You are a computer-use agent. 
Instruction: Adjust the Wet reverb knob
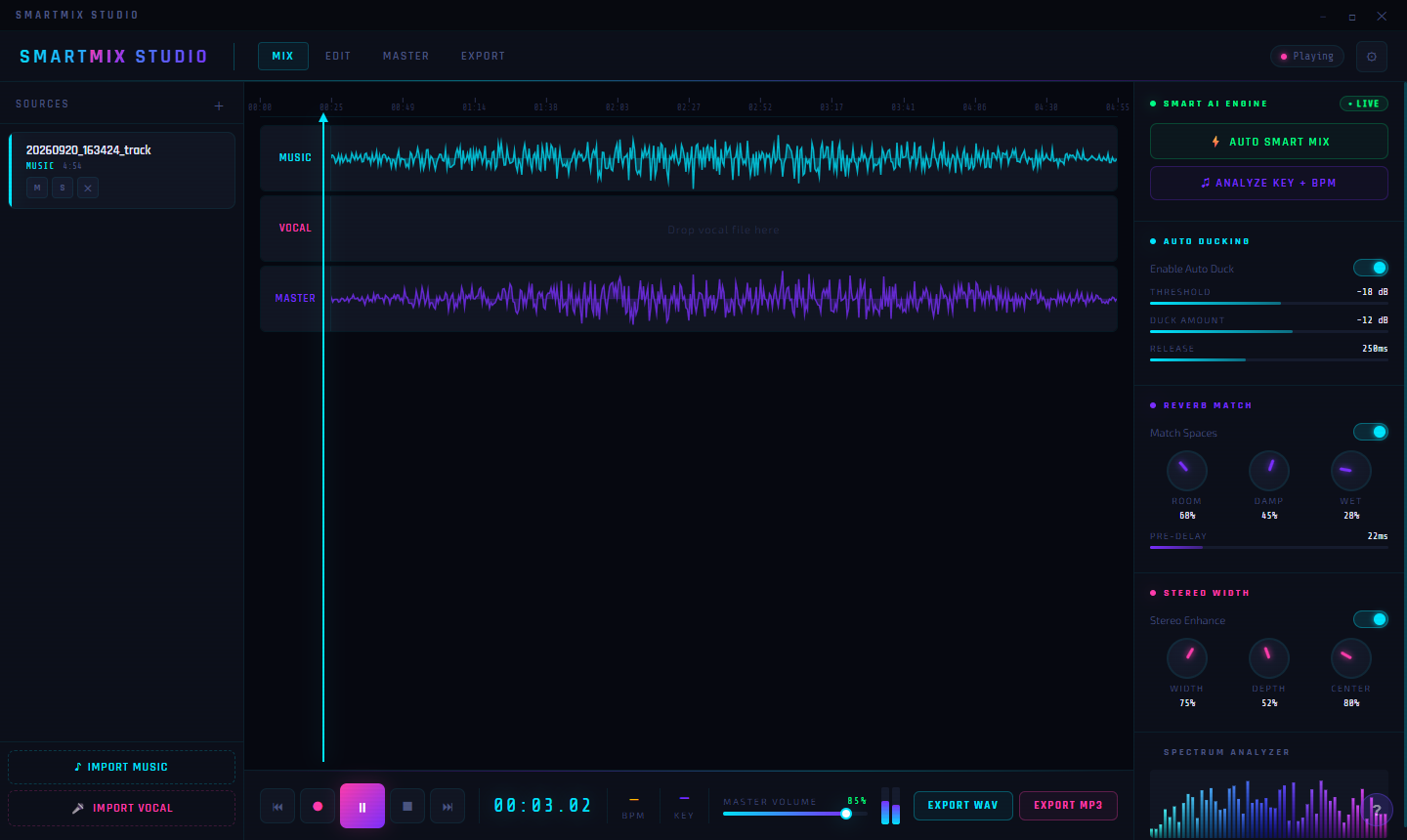pos(1351,471)
